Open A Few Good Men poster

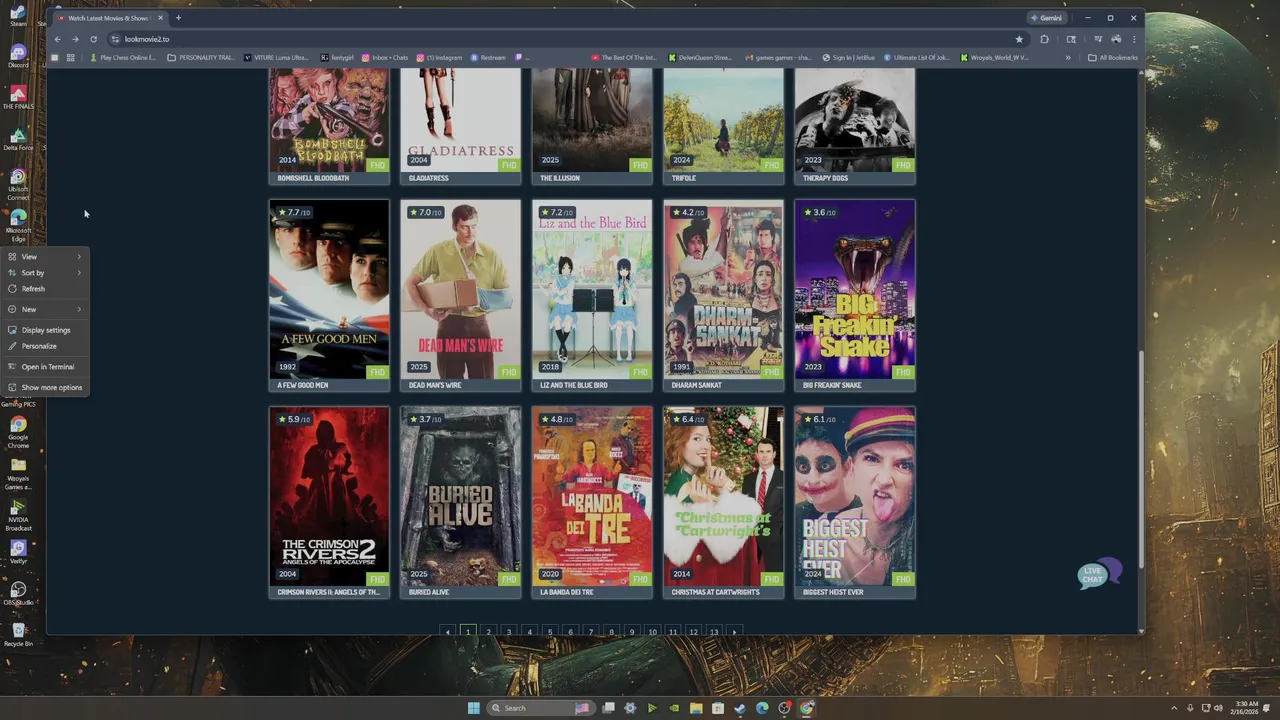pos(329,289)
